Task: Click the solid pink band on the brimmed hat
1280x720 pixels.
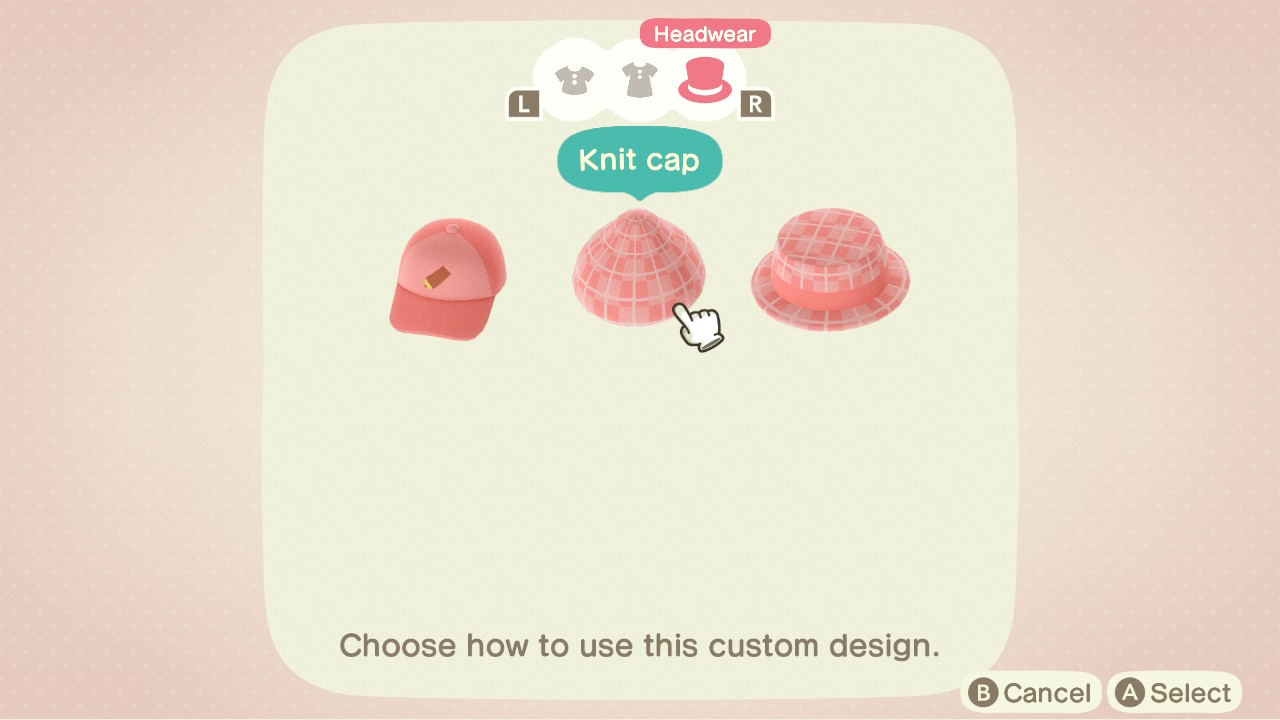Action: click(x=829, y=289)
